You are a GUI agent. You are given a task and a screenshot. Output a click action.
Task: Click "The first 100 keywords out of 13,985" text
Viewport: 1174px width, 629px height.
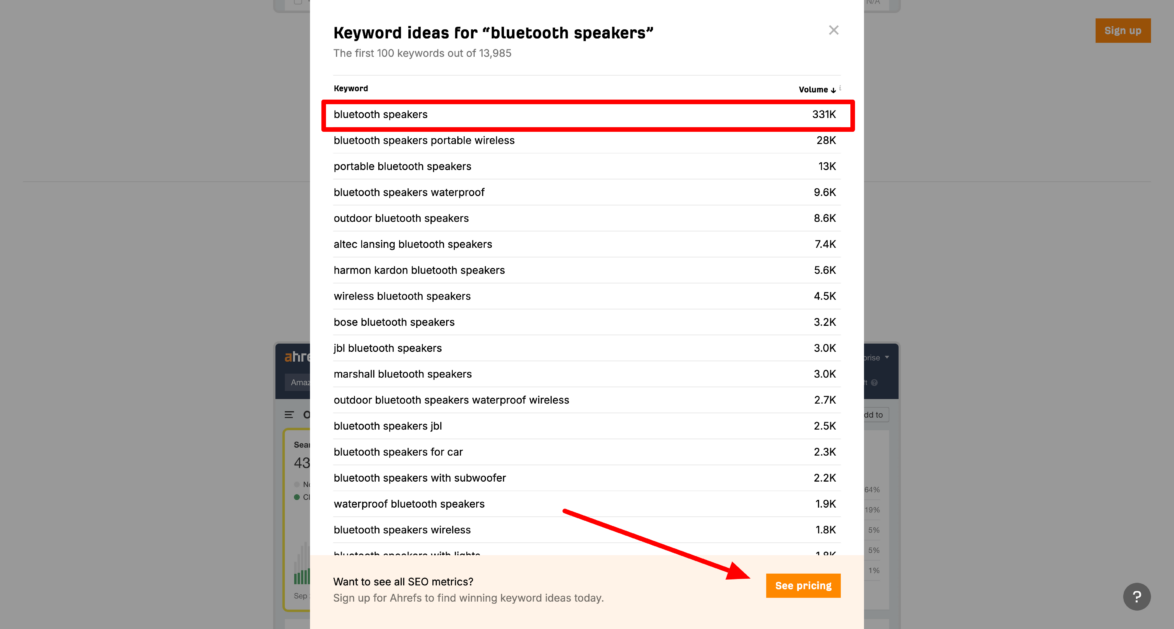[x=422, y=53]
